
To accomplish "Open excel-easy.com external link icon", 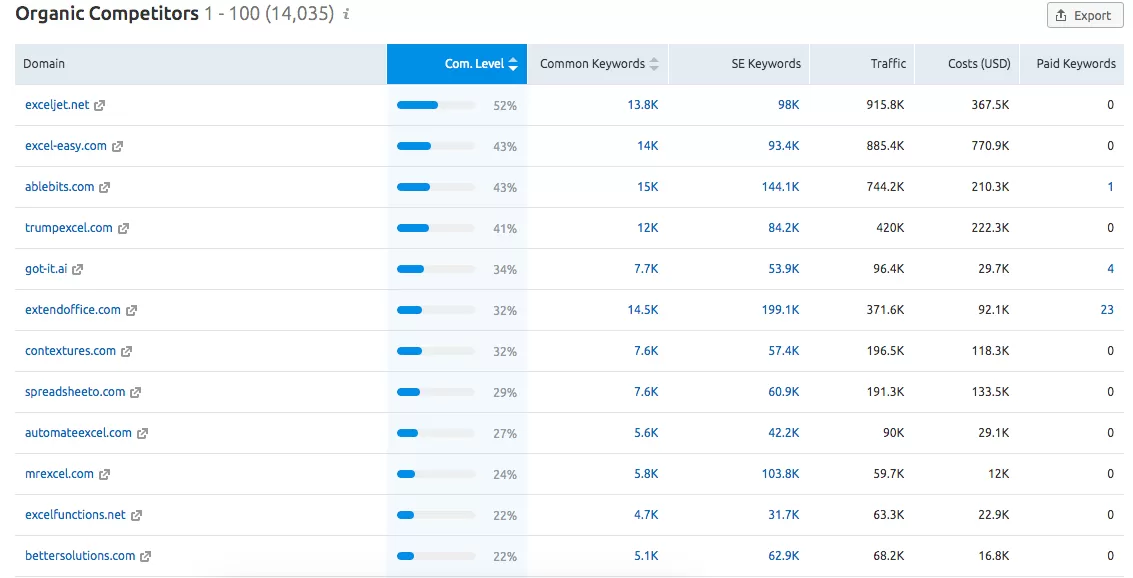I will (117, 147).
